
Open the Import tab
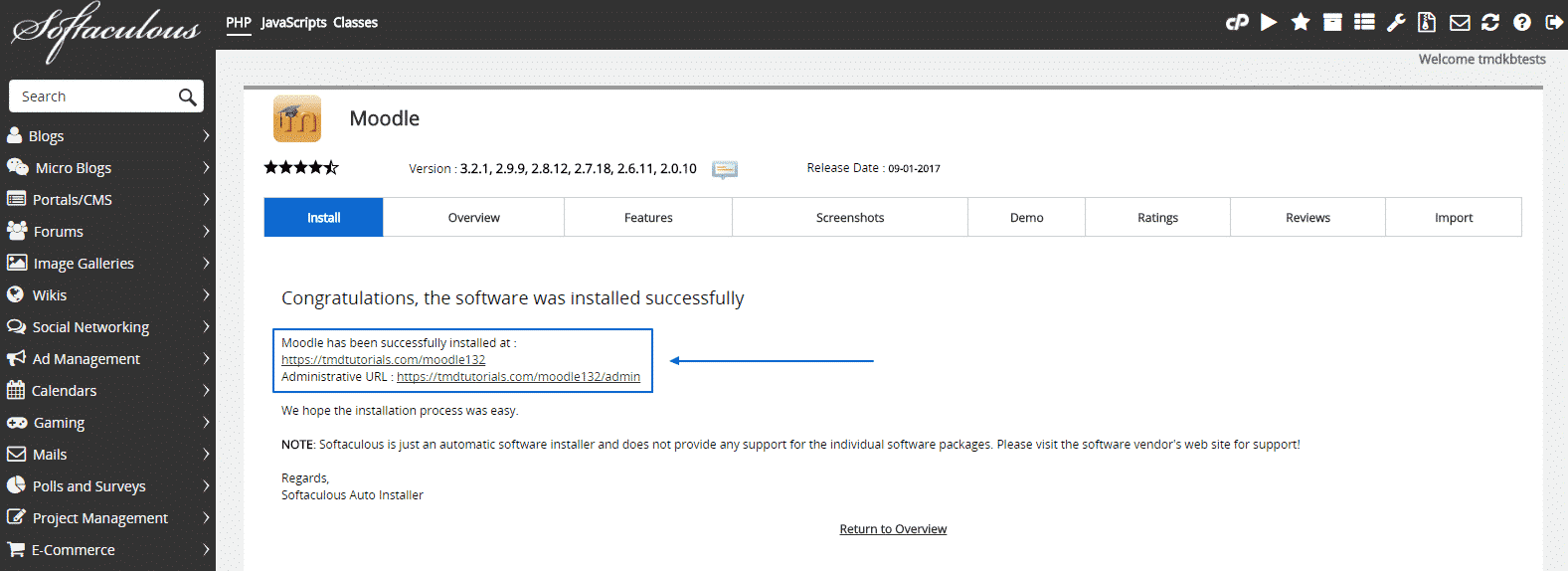pos(1454,217)
